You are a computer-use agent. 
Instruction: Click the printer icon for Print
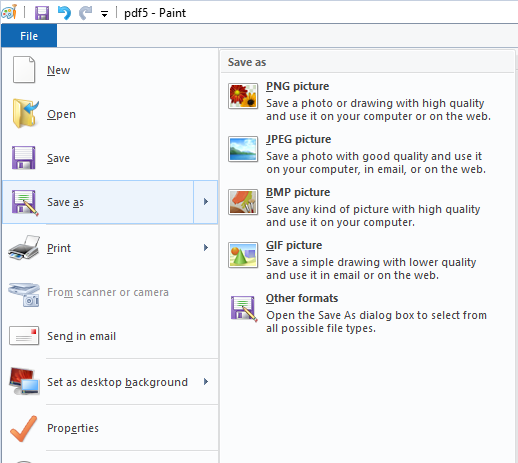click(x=24, y=248)
